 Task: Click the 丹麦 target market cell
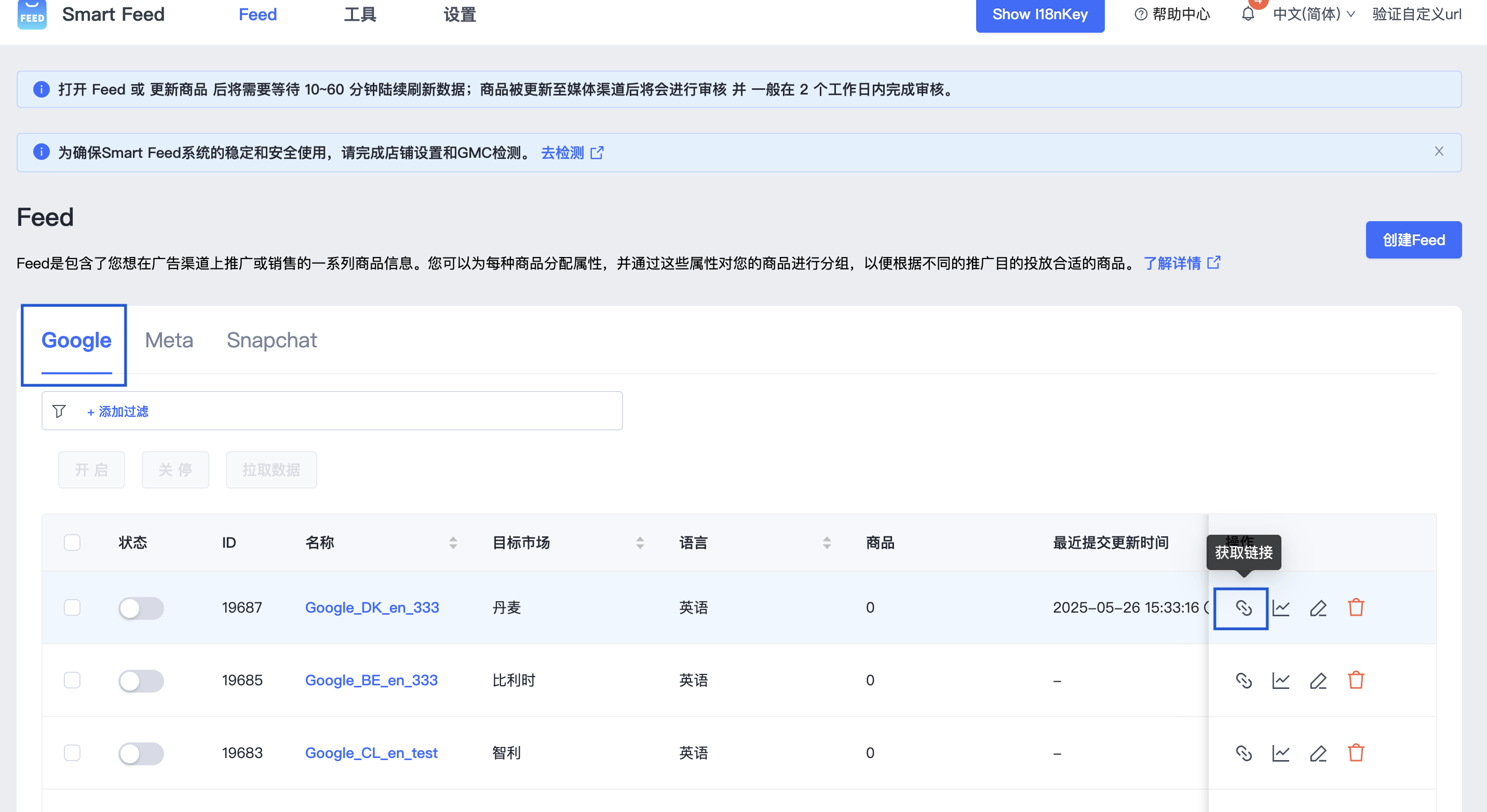tap(506, 607)
